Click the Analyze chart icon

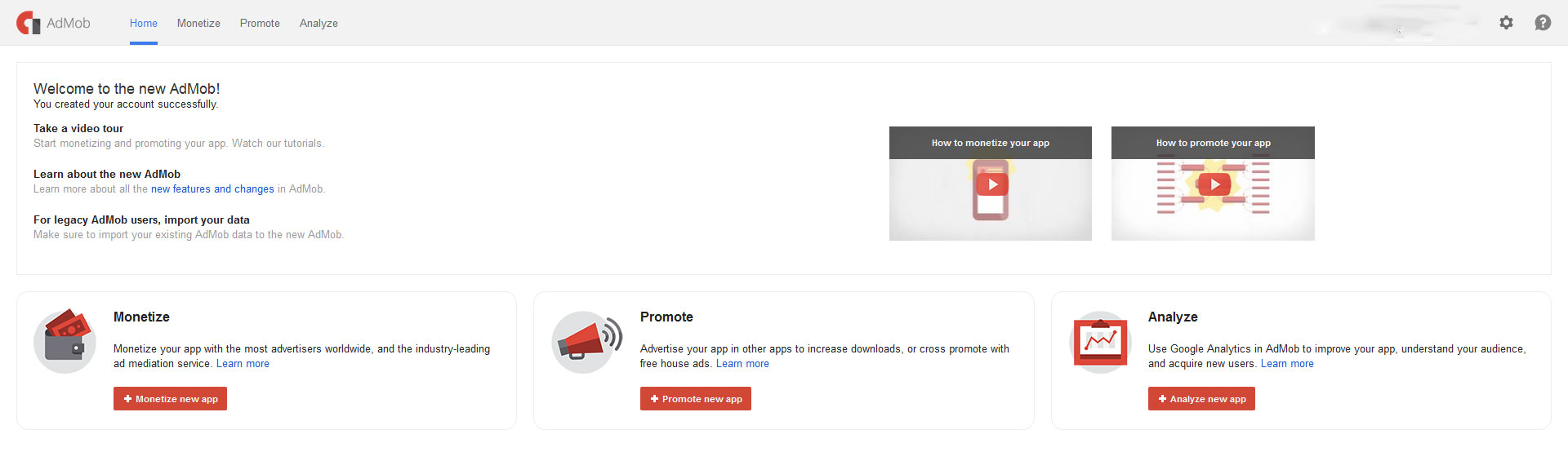[x=1101, y=342]
